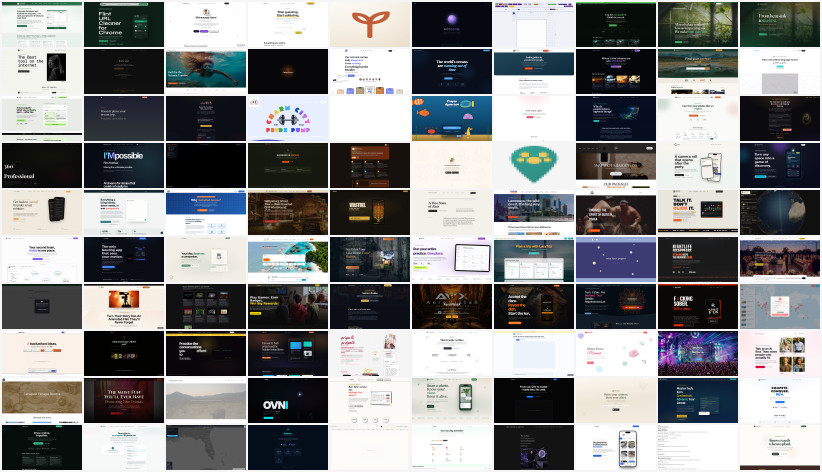Open the OVNI thumbnail

pyautogui.click(x=288, y=402)
